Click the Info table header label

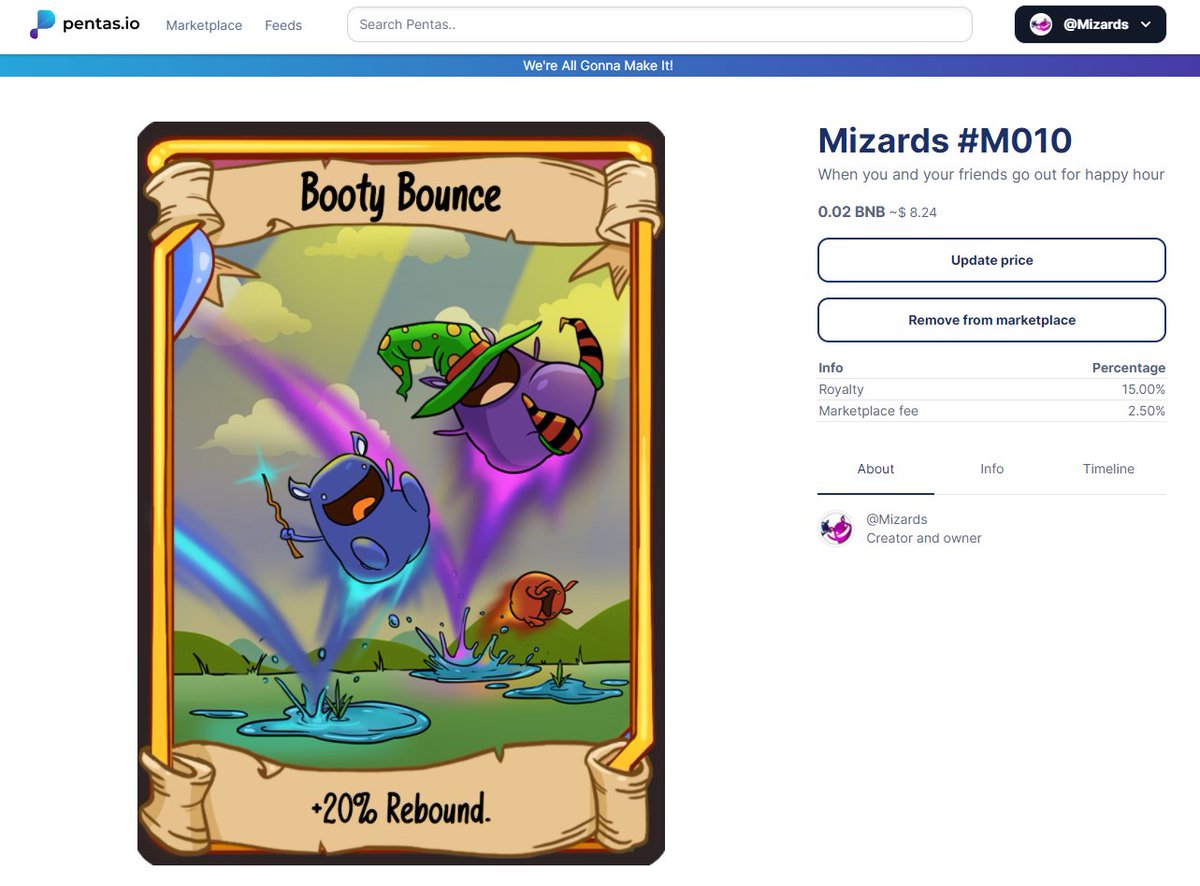pos(831,368)
